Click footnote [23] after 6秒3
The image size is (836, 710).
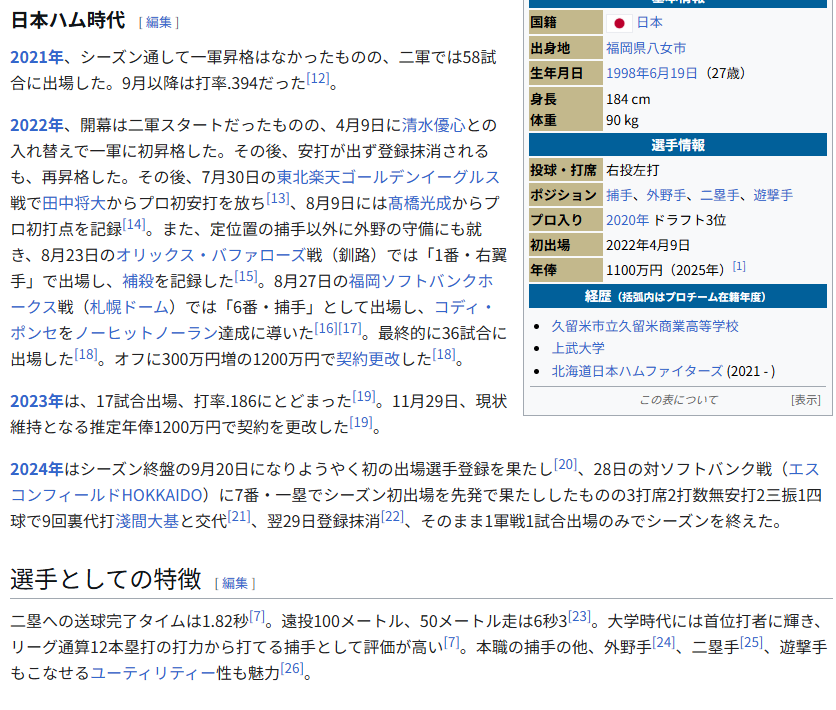tap(579, 617)
